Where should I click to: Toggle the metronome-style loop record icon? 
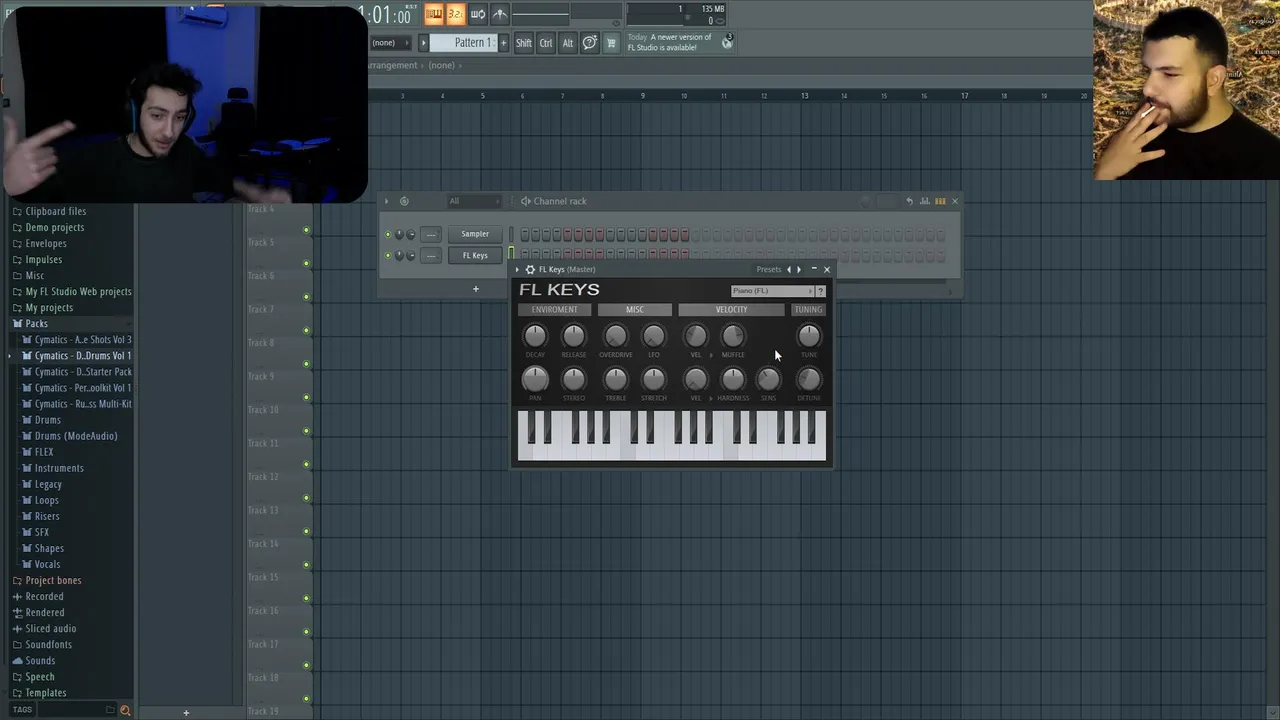(x=500, y=14)
